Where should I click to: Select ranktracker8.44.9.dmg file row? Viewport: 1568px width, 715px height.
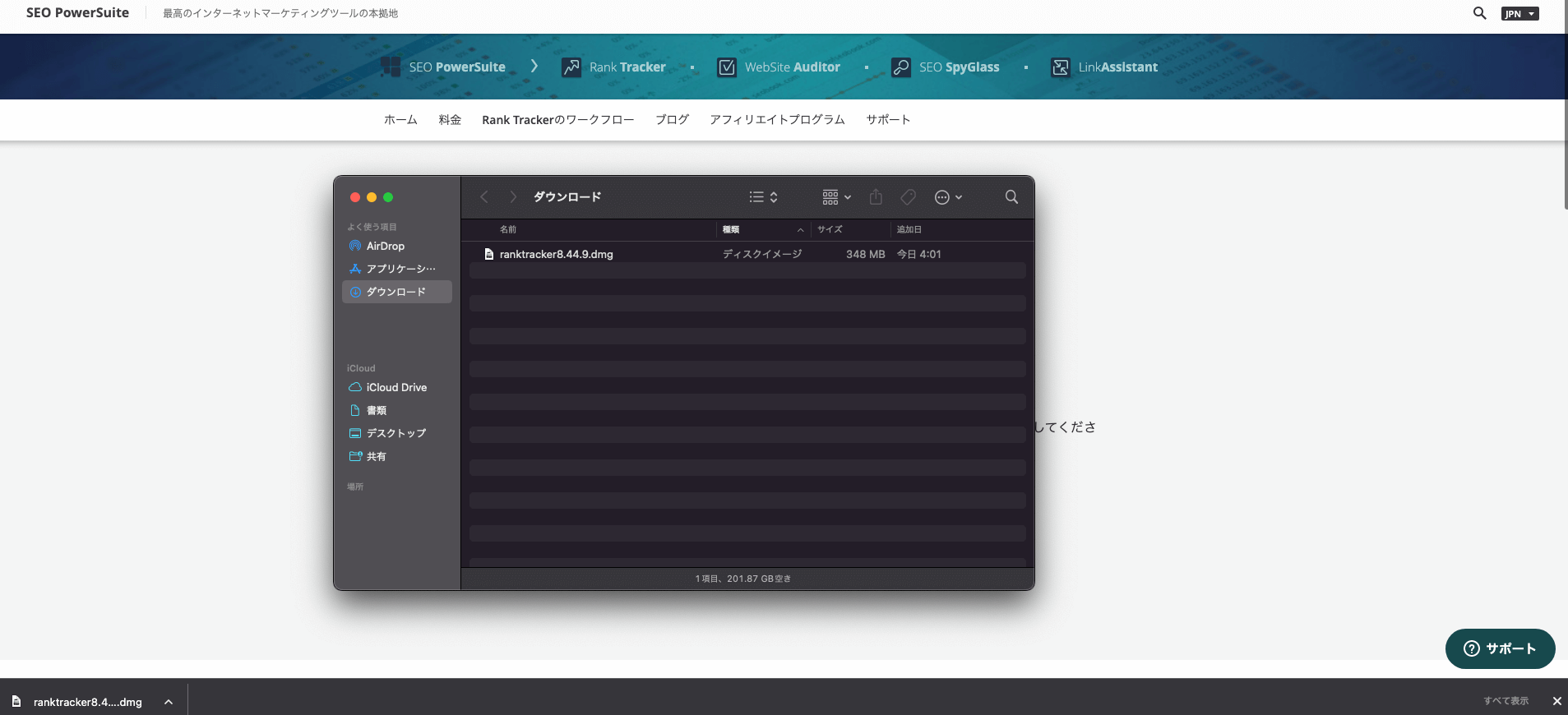(747, 255)
